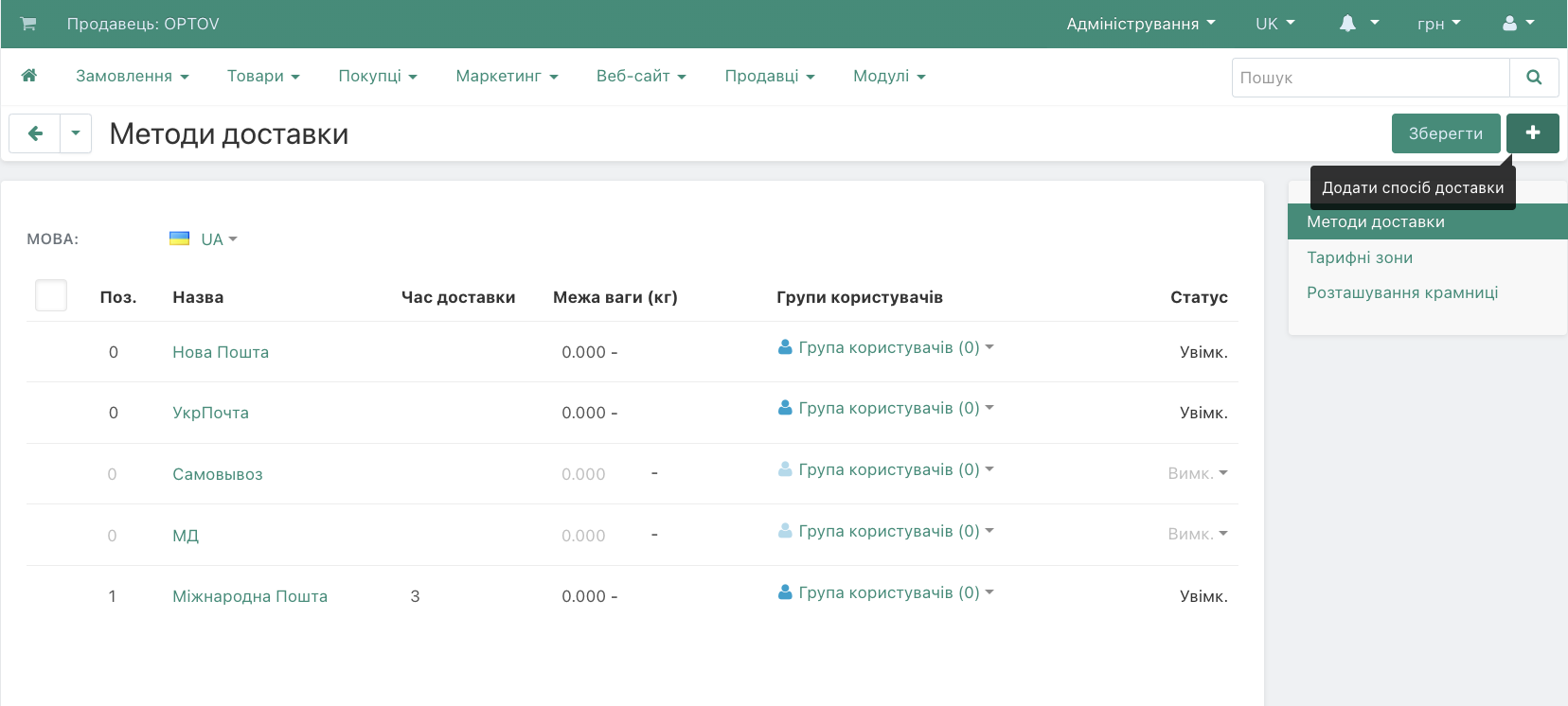1568x706 pixels.
Task: Open the грн currency dropdown
Action: pyautogui.click(x=1438, y=24)
